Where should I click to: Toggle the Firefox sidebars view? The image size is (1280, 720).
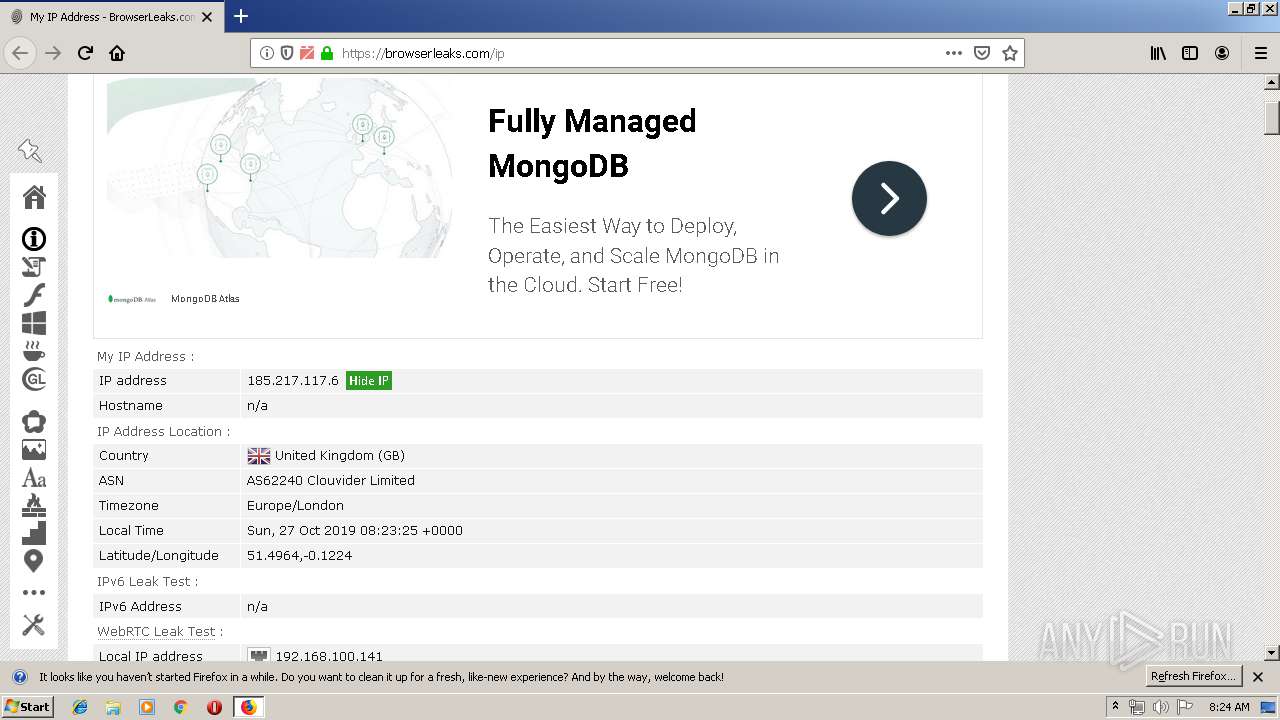point(1190,53)
